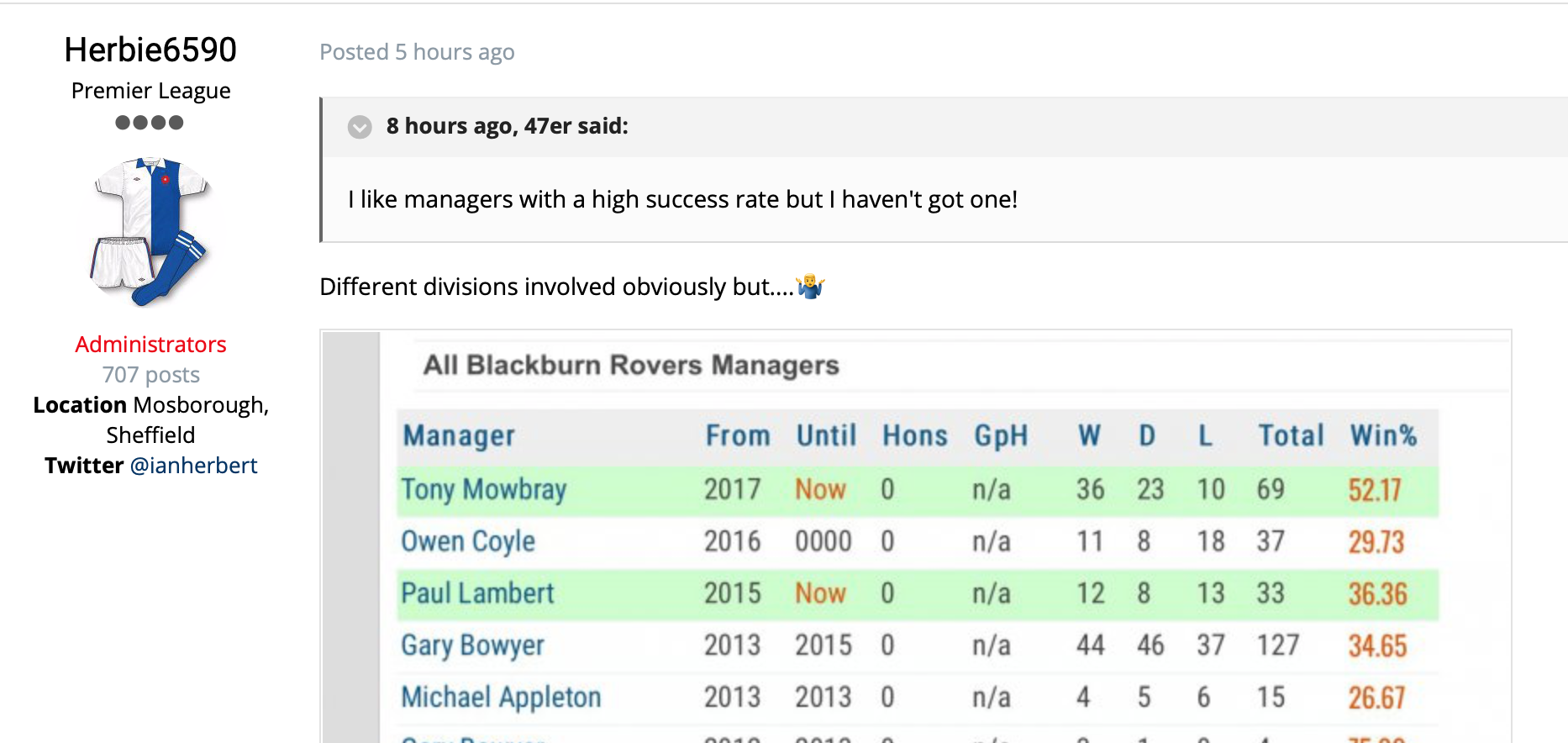1568x743 pixels.
Task: Open the @ianherbert Twitter link
Action: click(x=193, y=465)
